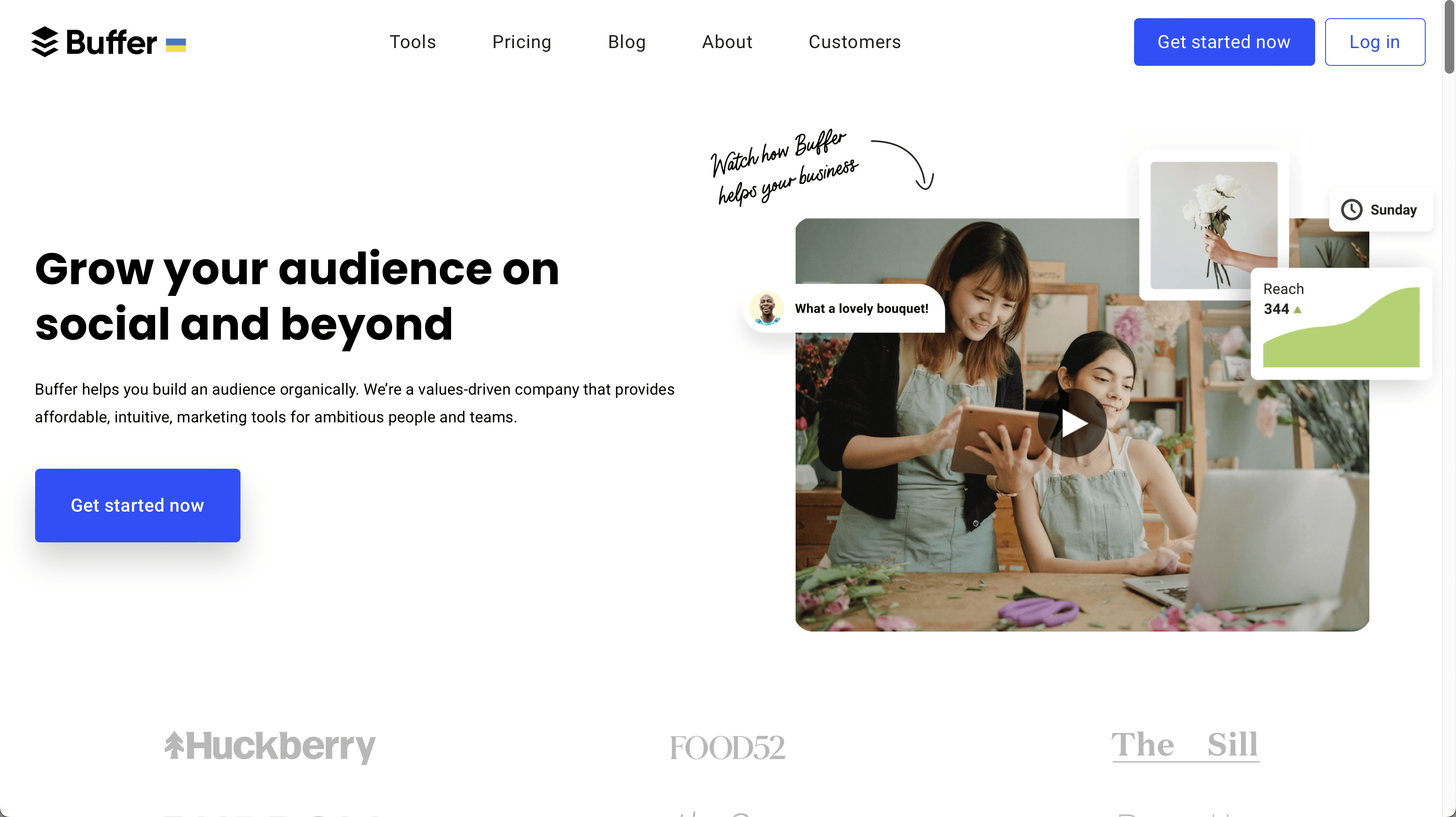Open the About menu item
1456x817 pixels.
coord(728,42)
